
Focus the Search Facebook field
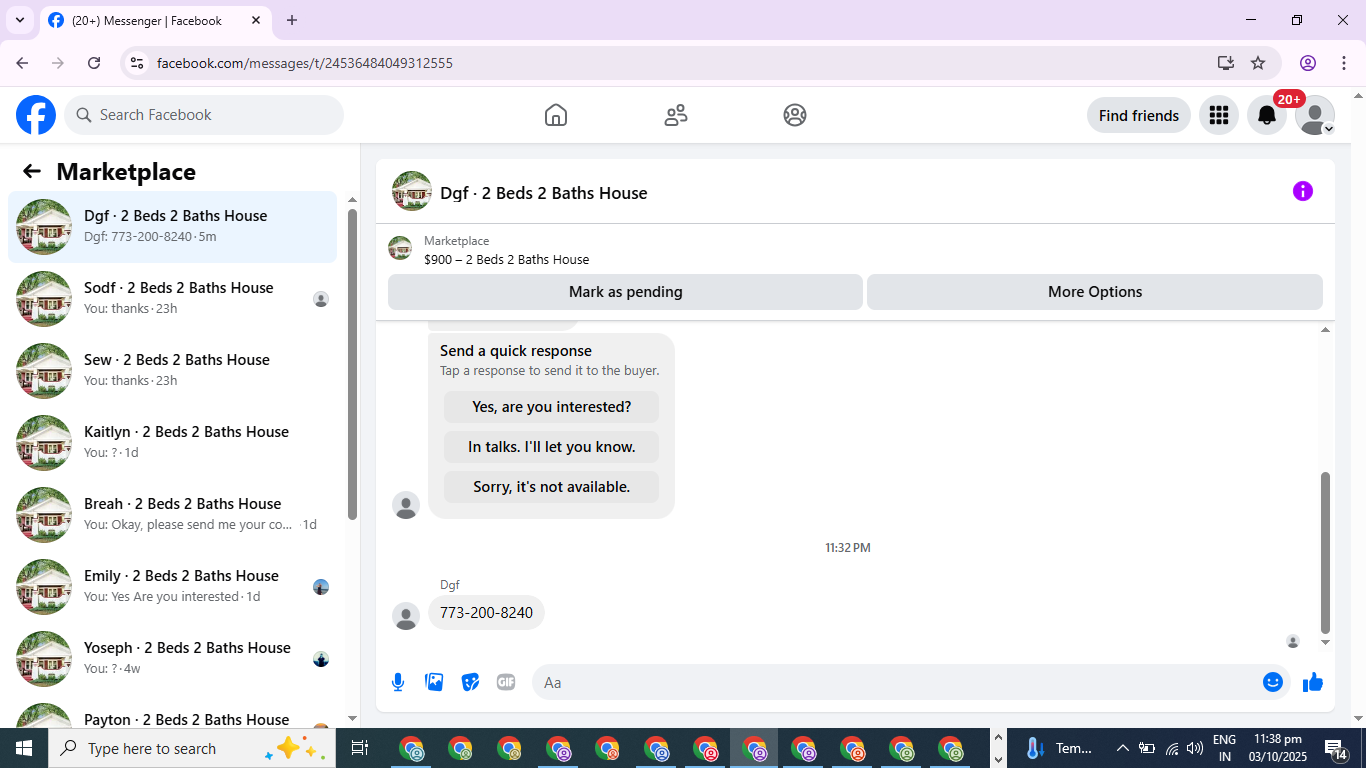click(x=204, y=115)
